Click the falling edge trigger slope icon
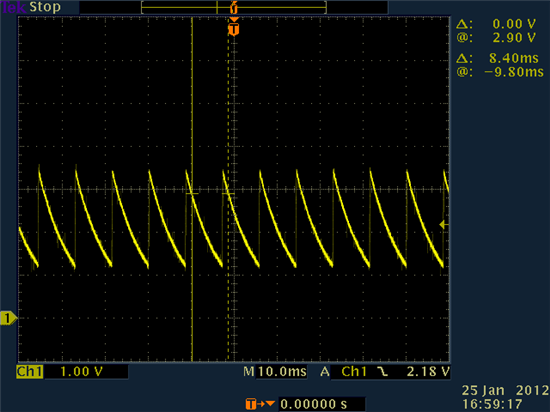Screen dimensions: 550x412 tap(382, 372)
